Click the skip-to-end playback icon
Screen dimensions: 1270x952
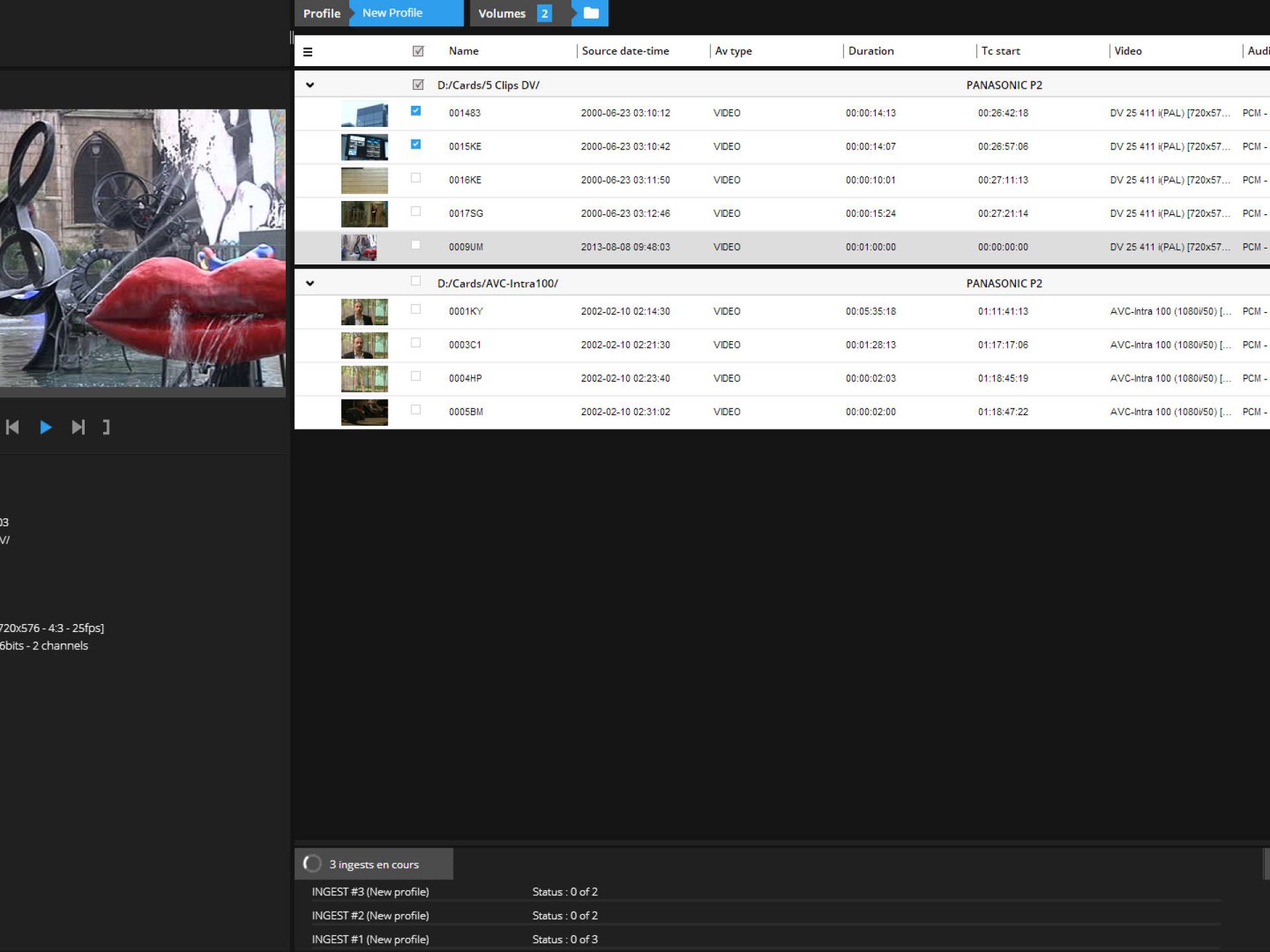78,427
